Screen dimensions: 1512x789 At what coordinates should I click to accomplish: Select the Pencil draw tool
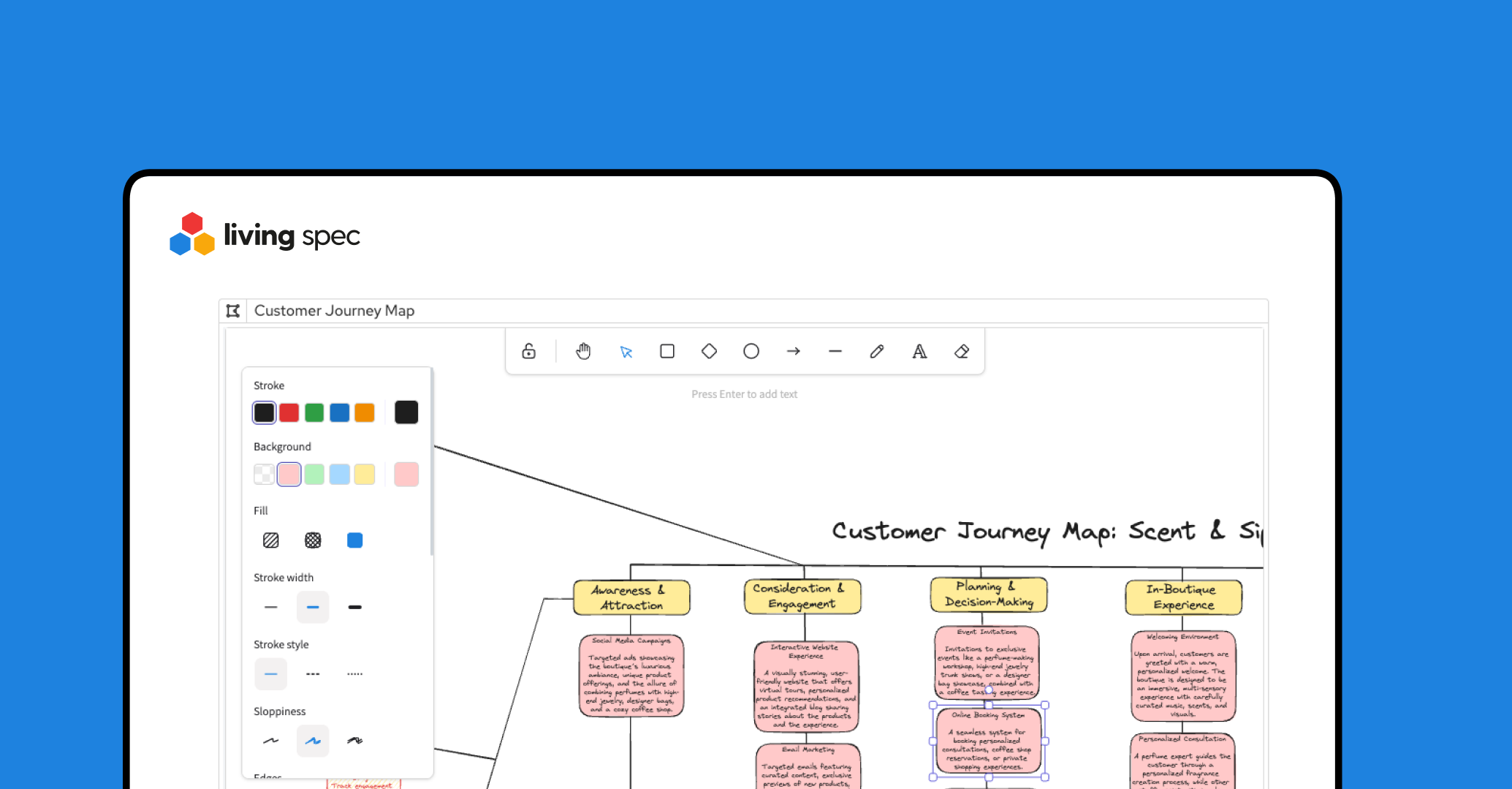coord(877,352)
